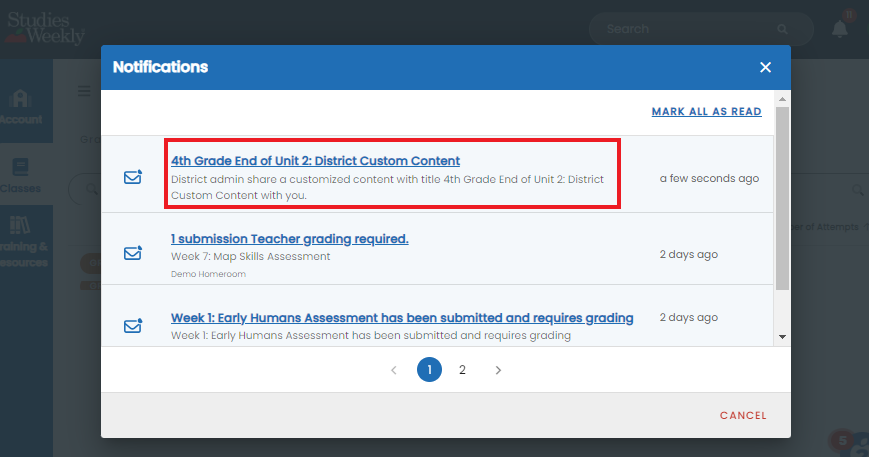This screenshot has height=457, width=869.
Task: Click 'Demo Homeroom' text
Action: 208,274
